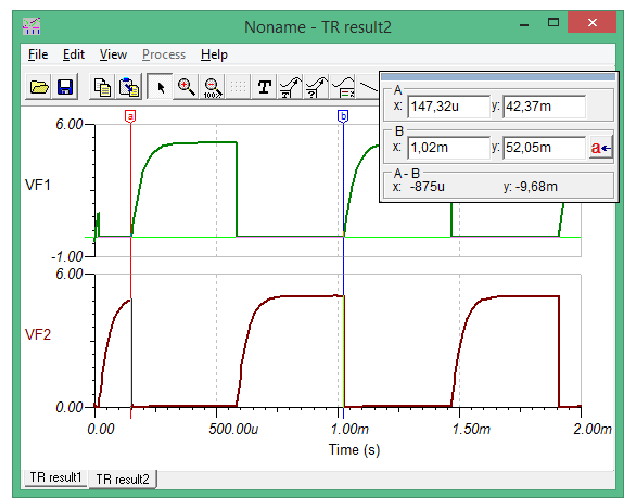This screenshot has height=502, width=633.
Task: Maximize the Noname window
Action: tap(553, 23)
